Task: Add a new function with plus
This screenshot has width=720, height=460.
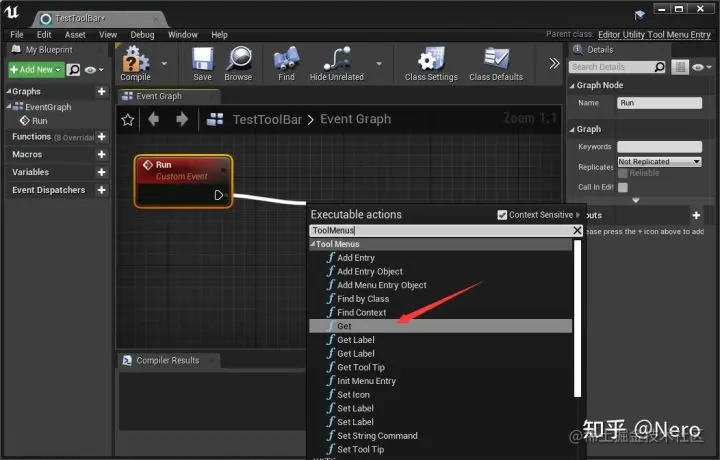Action: [101, 137]
